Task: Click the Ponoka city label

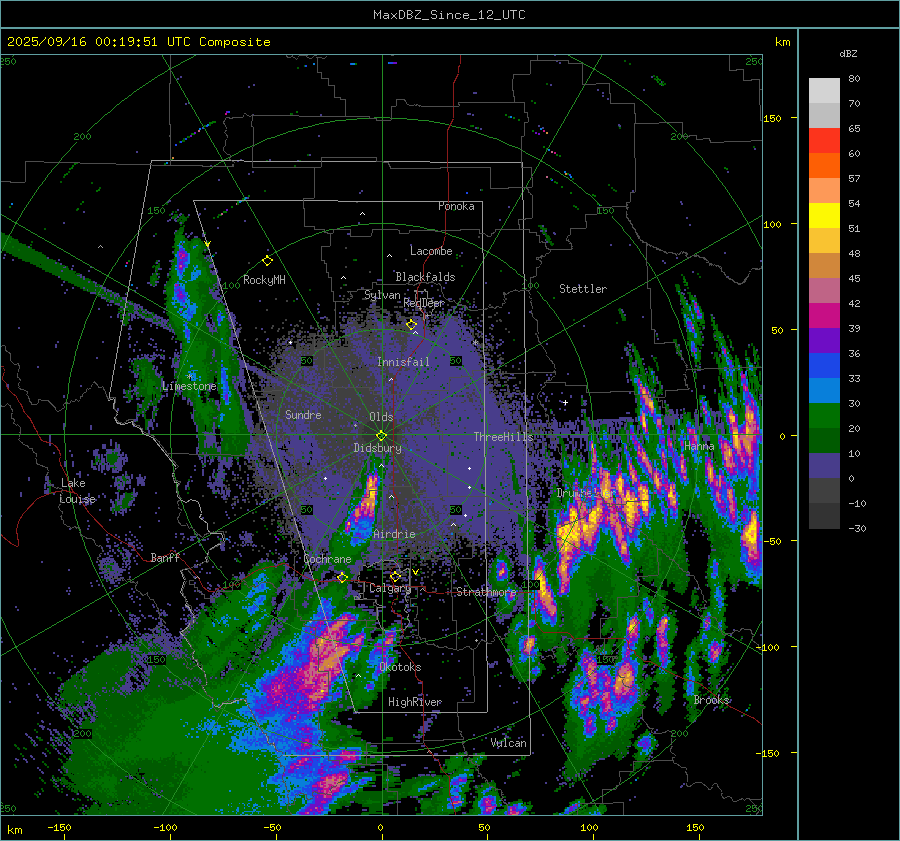Action: click(456, 206)
